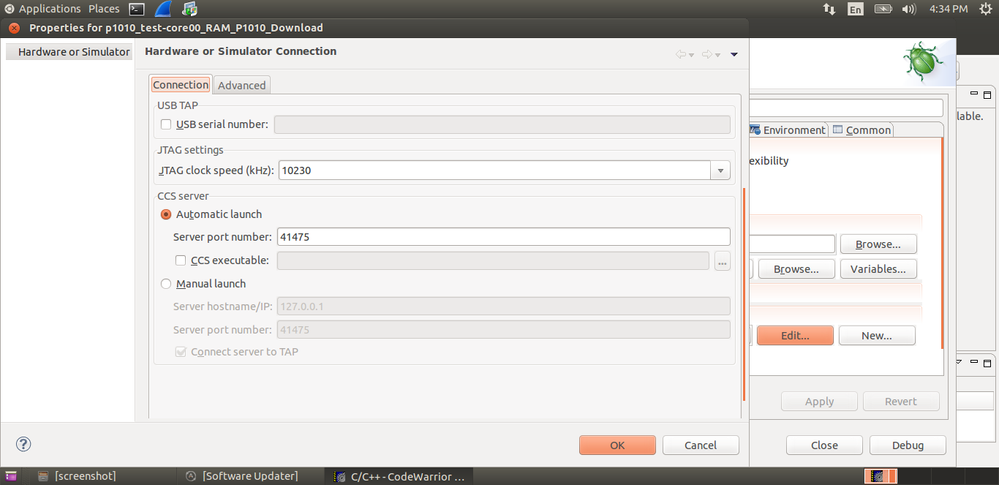Click the launcher icon right of Wireshark

point(189,9)
